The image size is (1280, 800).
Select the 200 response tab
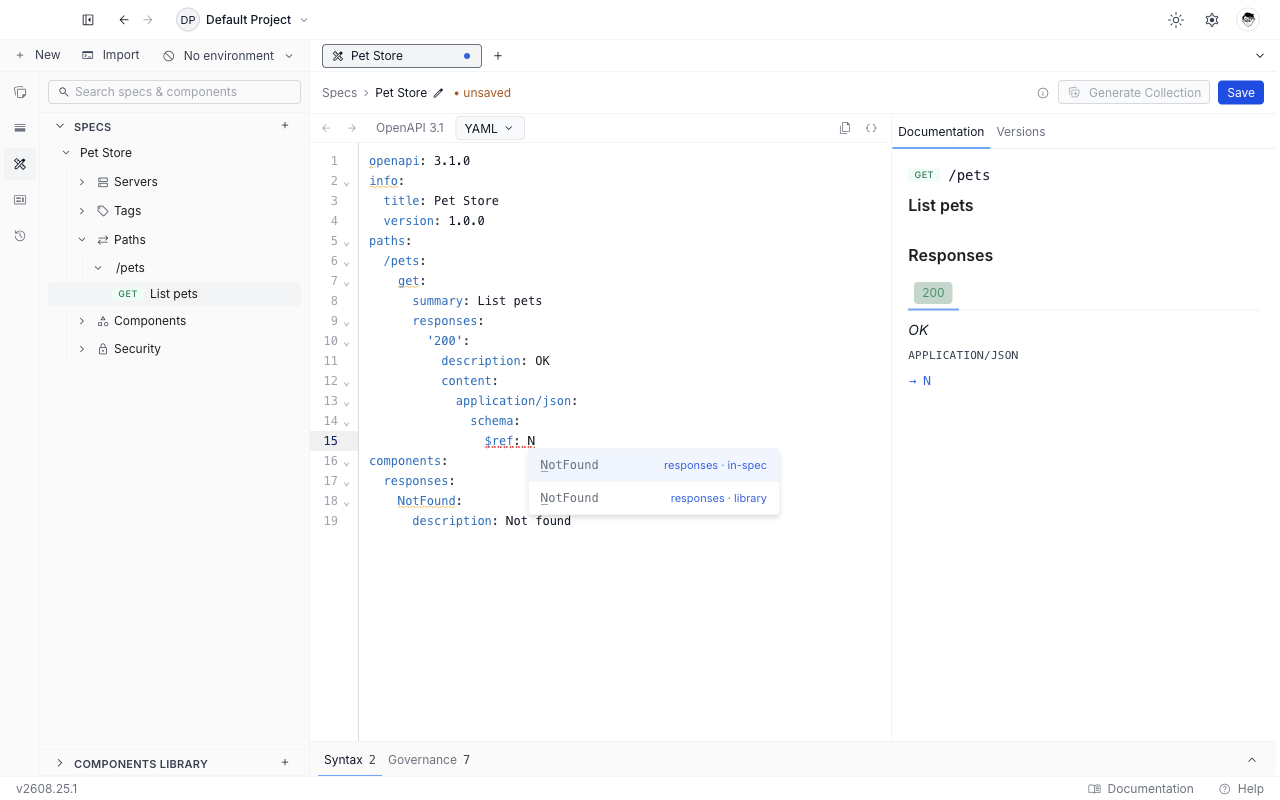933,293
